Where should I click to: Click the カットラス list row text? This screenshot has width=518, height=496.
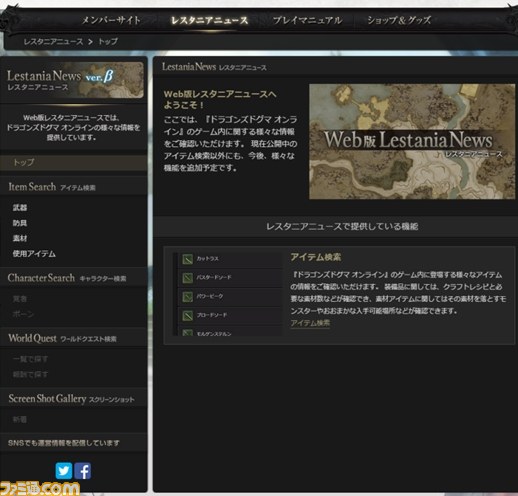pos(208,259)
